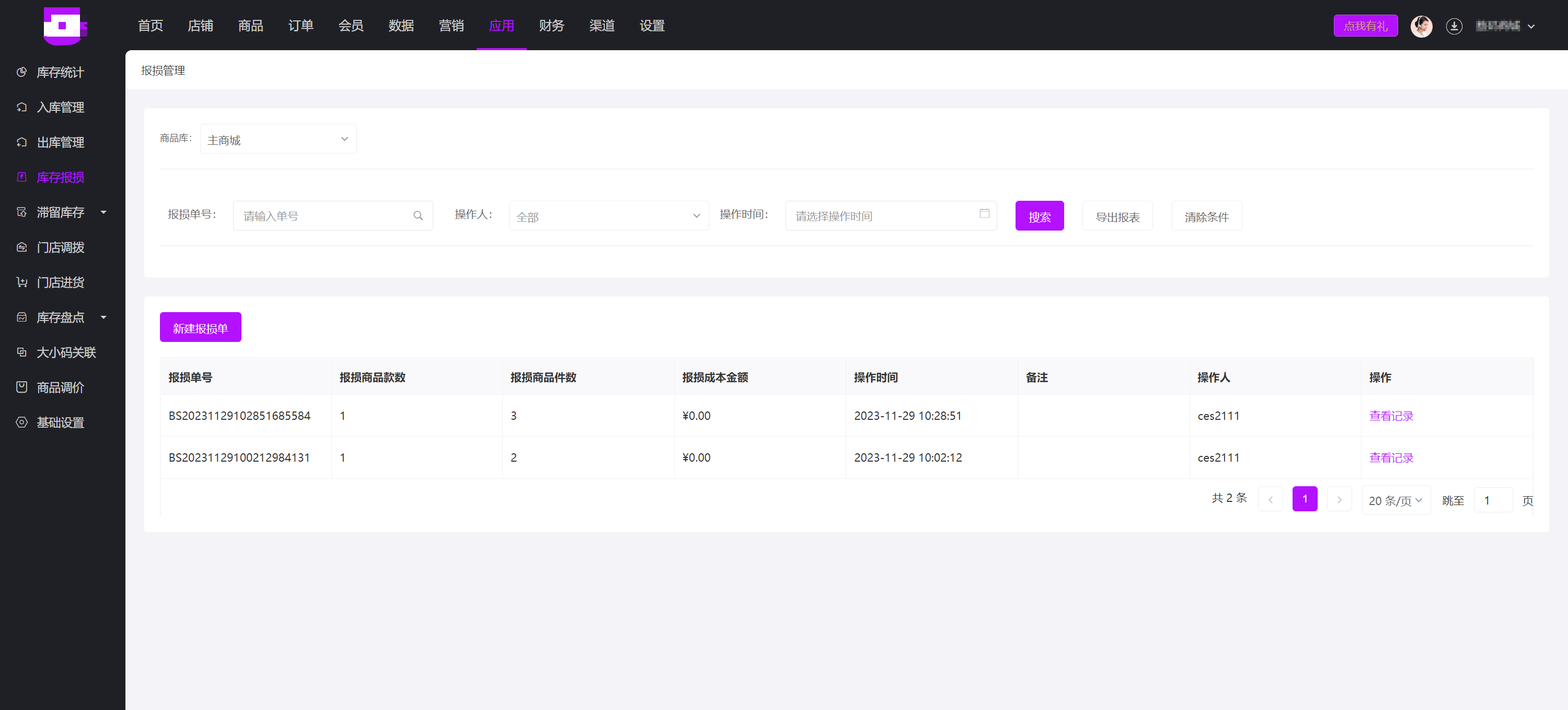Open the 操作人 dropdown
The width and height of the screenshot is (1568, 710).
(x=608, y=216)
